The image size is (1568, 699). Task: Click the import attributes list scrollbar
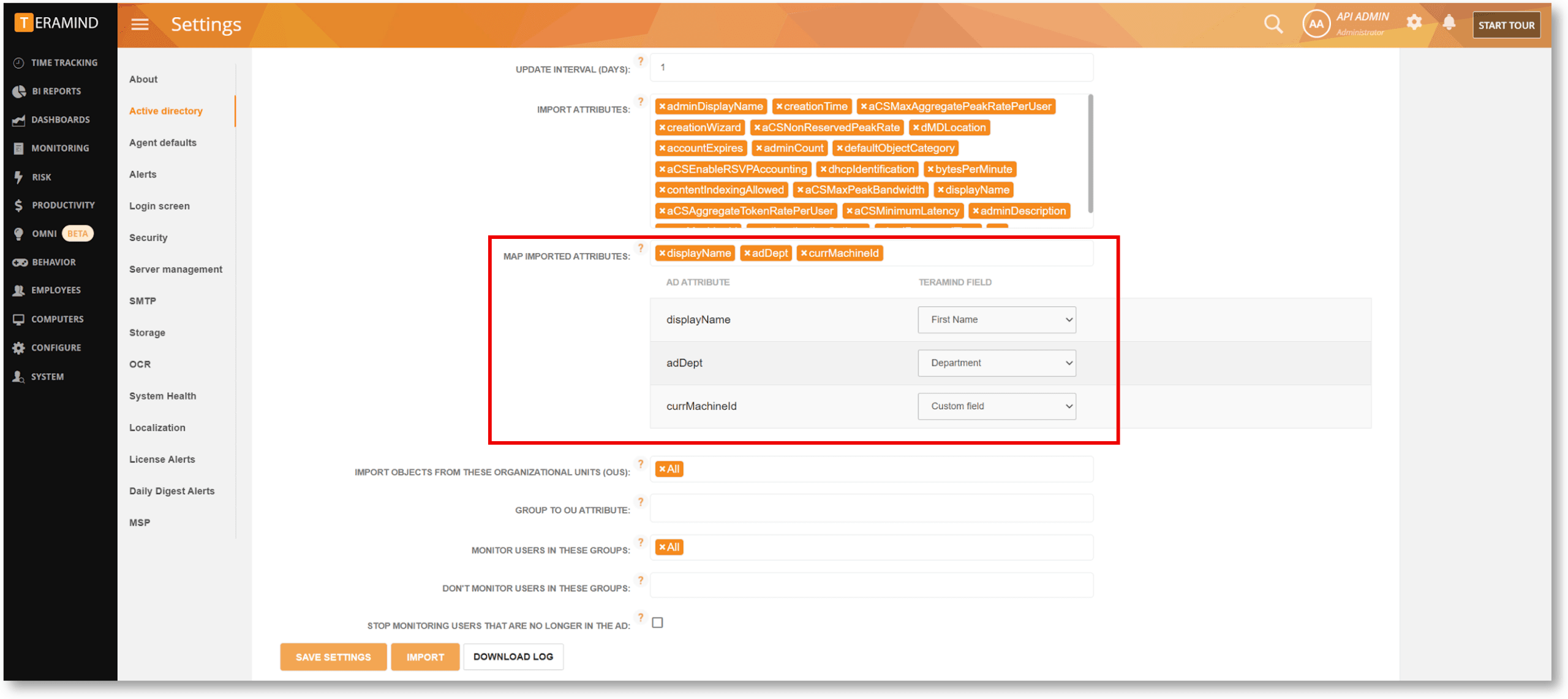pos(1090,153)
